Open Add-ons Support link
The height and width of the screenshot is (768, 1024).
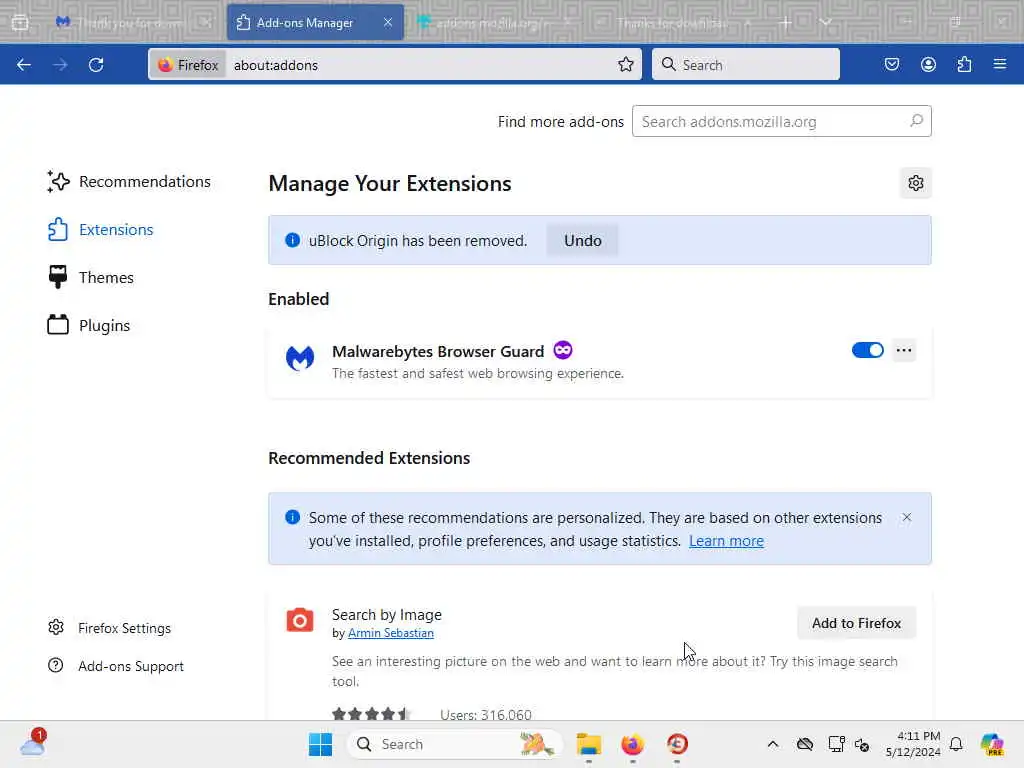point(116,666)
